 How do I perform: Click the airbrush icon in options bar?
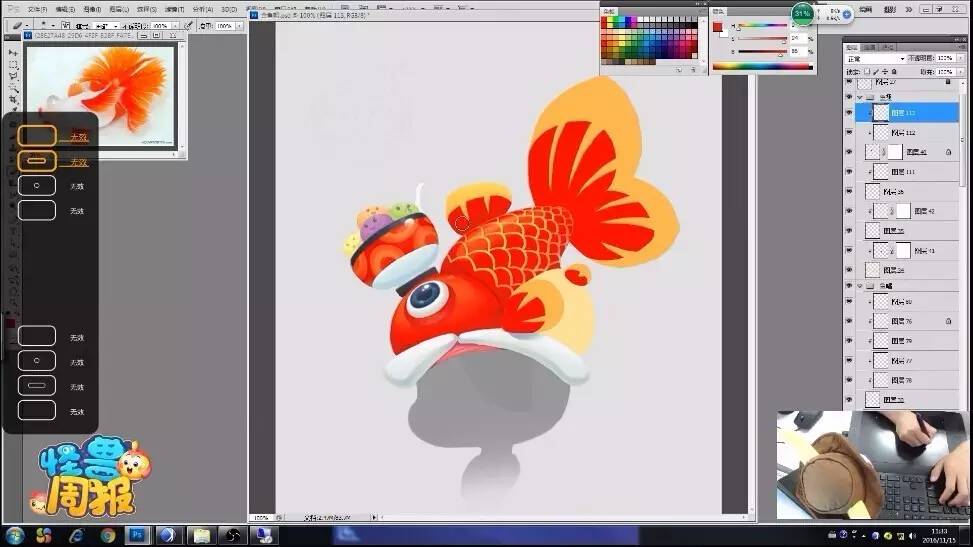coord(188,26)
